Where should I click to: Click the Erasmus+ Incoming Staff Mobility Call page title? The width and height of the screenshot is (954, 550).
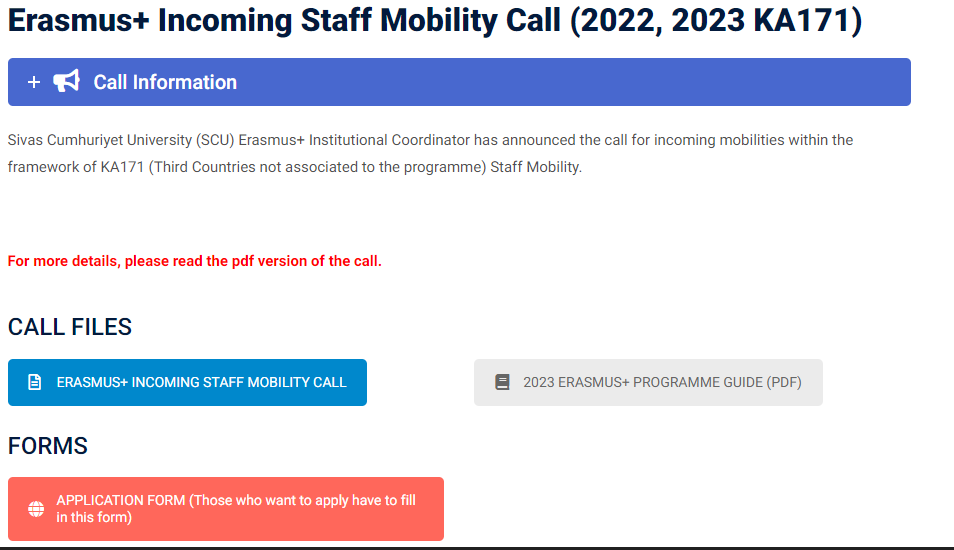[x=285, y=21]
